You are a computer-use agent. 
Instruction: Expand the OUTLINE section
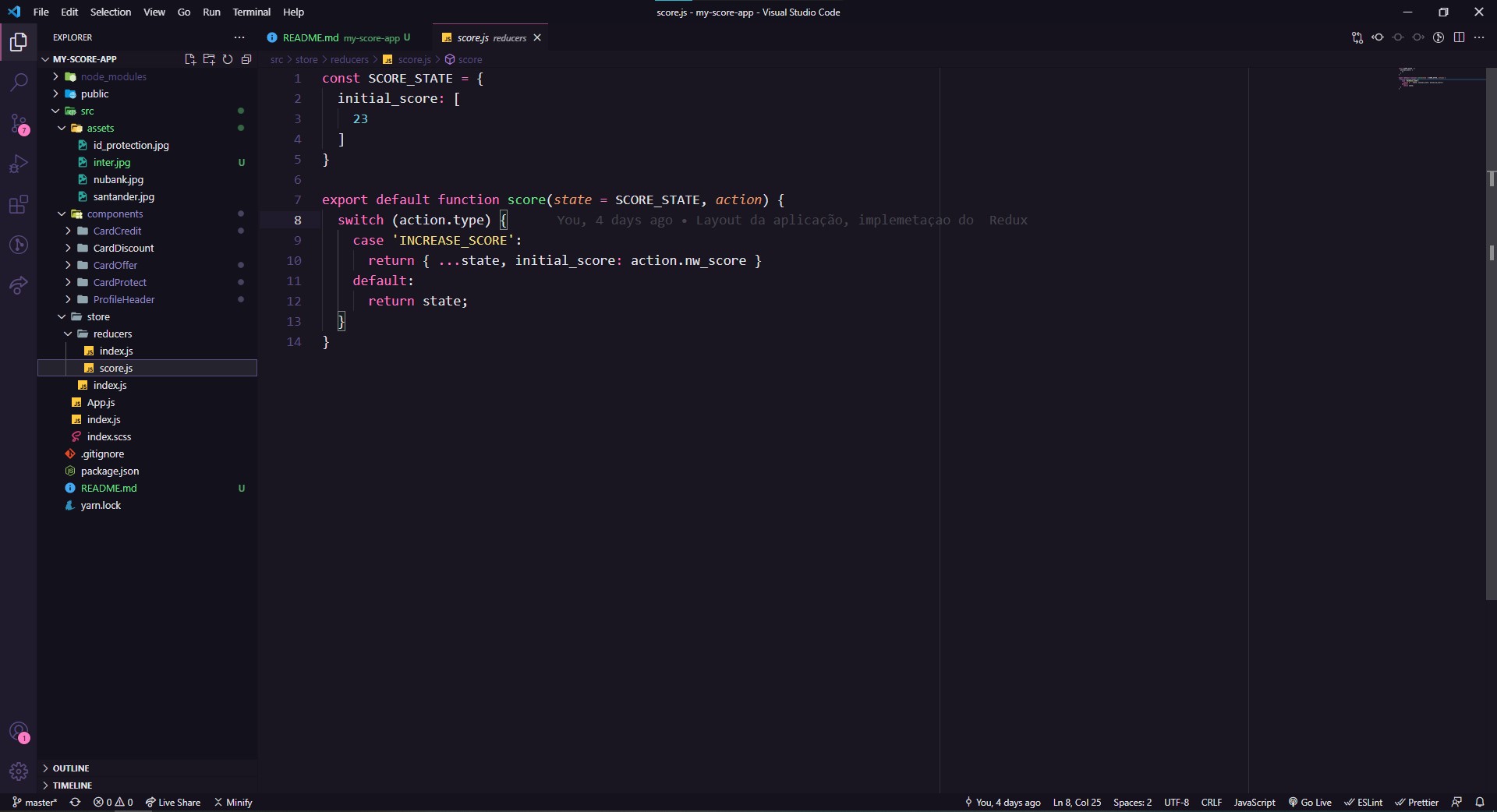(147, 768)
